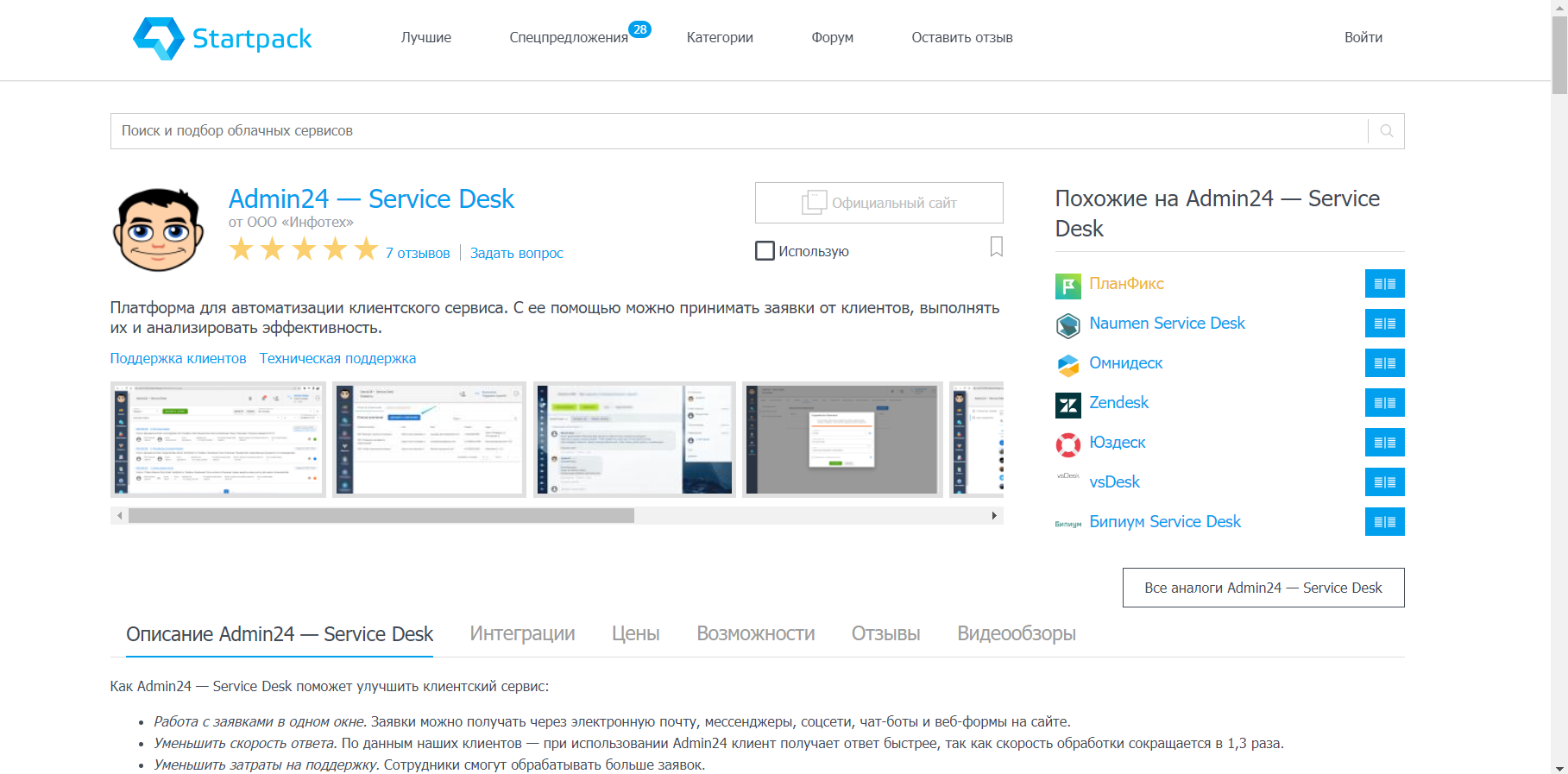This screenshot has height=774, width=1568.
Task: Click the search magnifier icon
Action: (x=1387, y=131)
